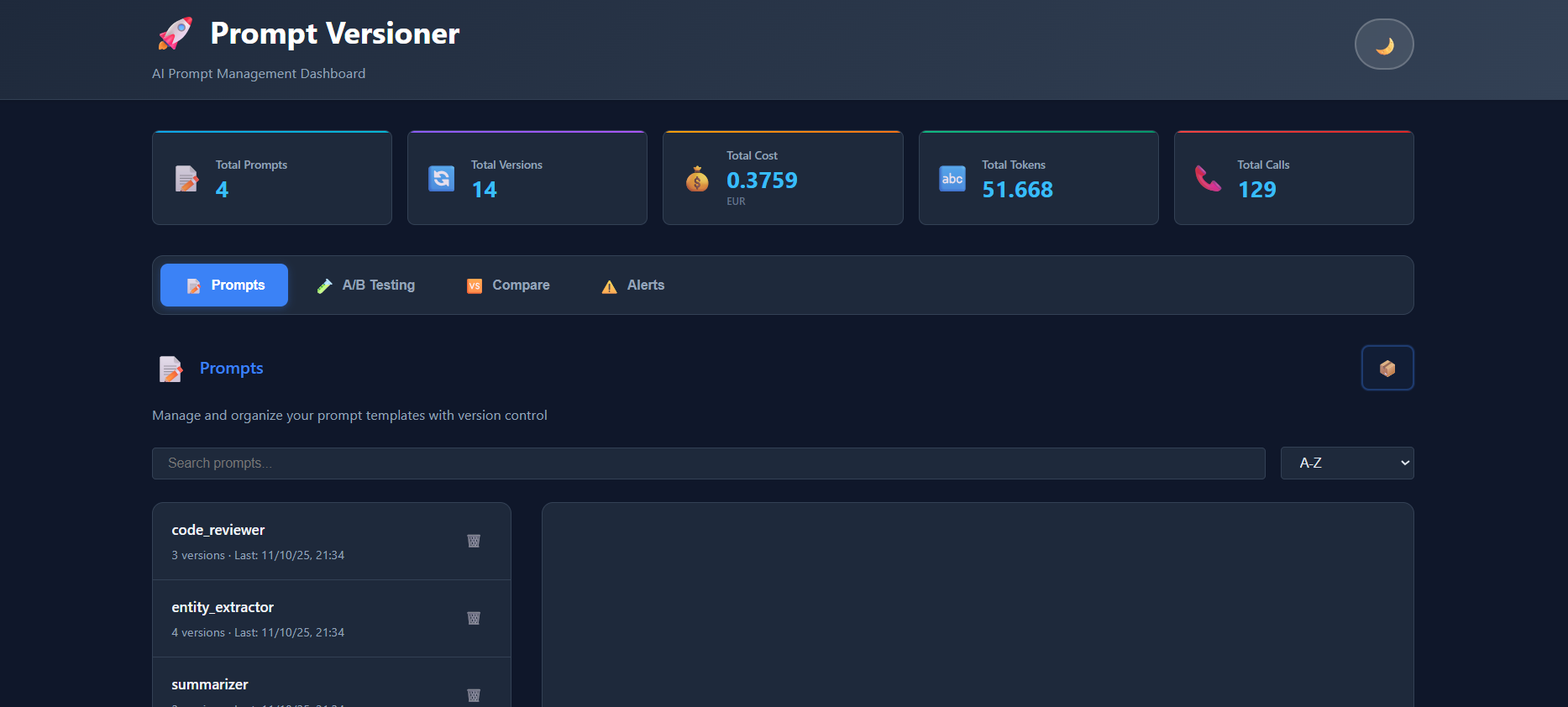
Task: Delete summarizer with its trash icon
Action: click(x=474, y=695)
